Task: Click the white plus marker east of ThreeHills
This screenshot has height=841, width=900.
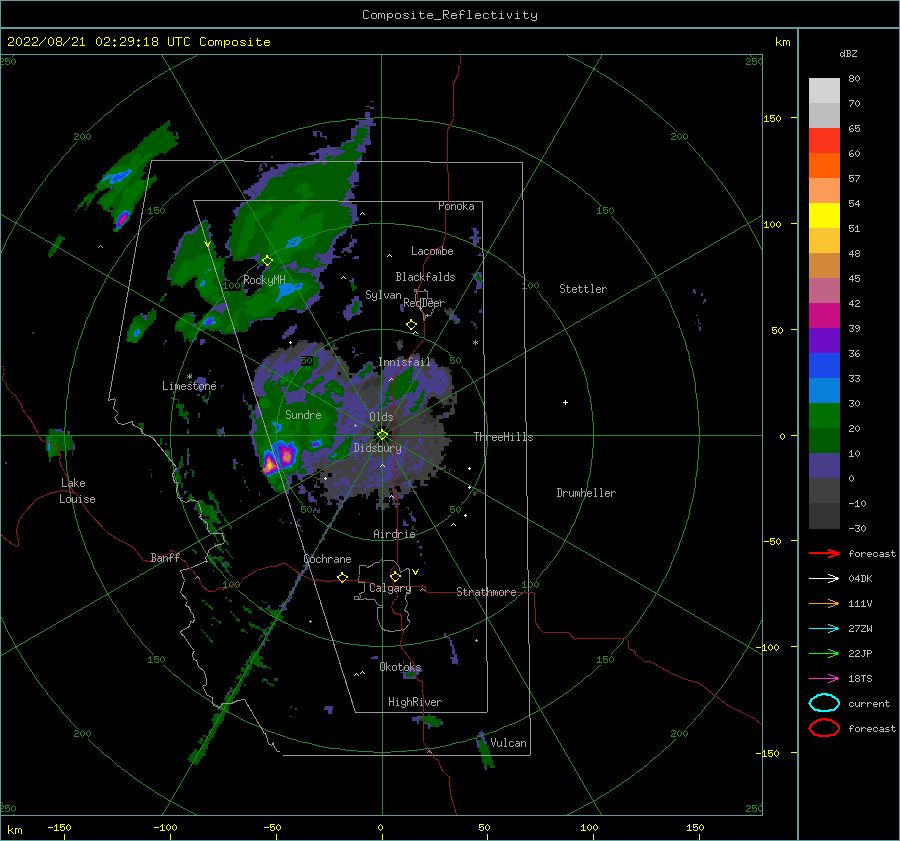Action: pos(565,402)
